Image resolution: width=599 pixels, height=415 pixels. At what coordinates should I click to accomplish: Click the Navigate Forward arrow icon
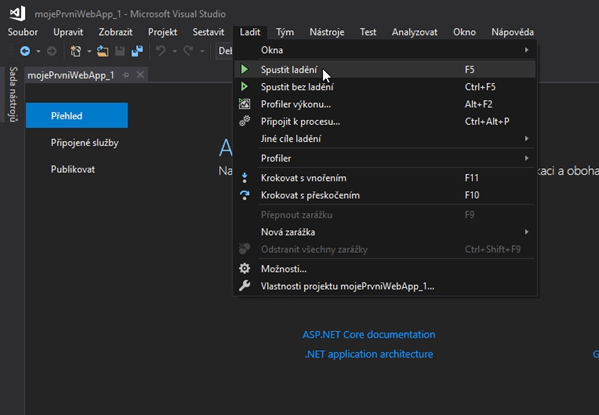tap(52, 51)
